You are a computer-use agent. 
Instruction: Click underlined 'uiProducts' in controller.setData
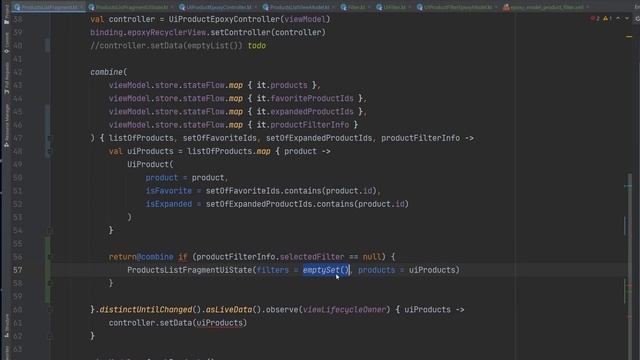pyautogui.click(x=220, y=323)
